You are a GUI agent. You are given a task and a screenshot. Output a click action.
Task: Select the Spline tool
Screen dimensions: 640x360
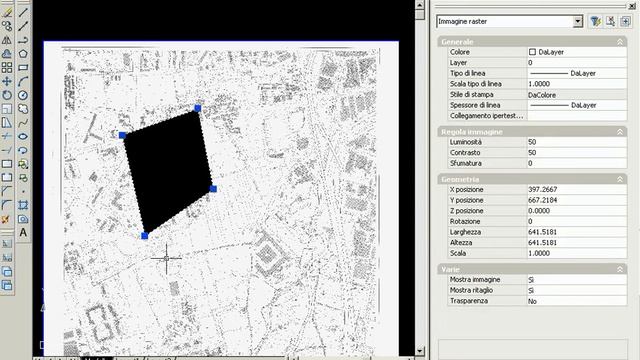(23, 122)
